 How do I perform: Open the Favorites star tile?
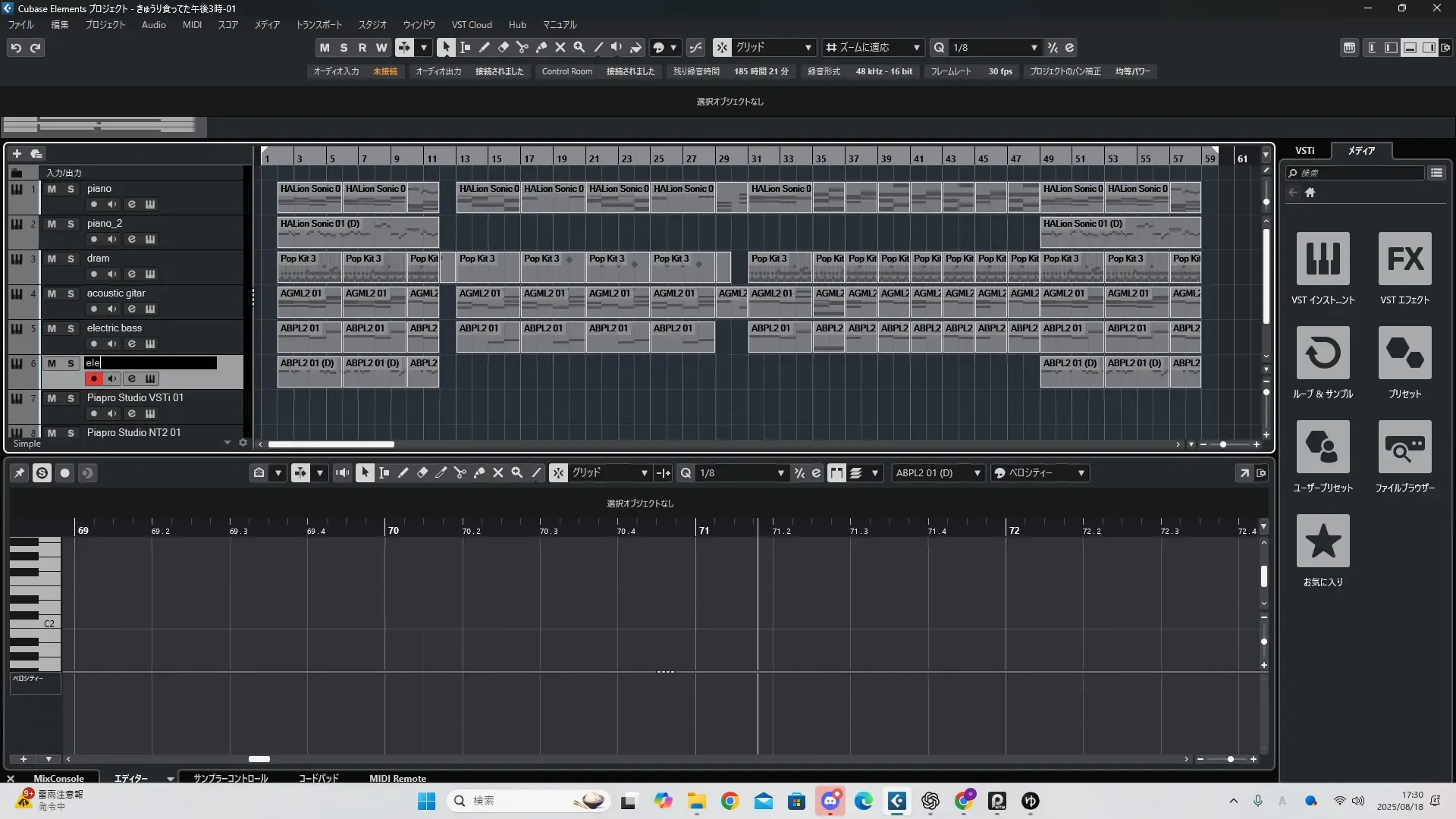click(x=1323, y=541)
